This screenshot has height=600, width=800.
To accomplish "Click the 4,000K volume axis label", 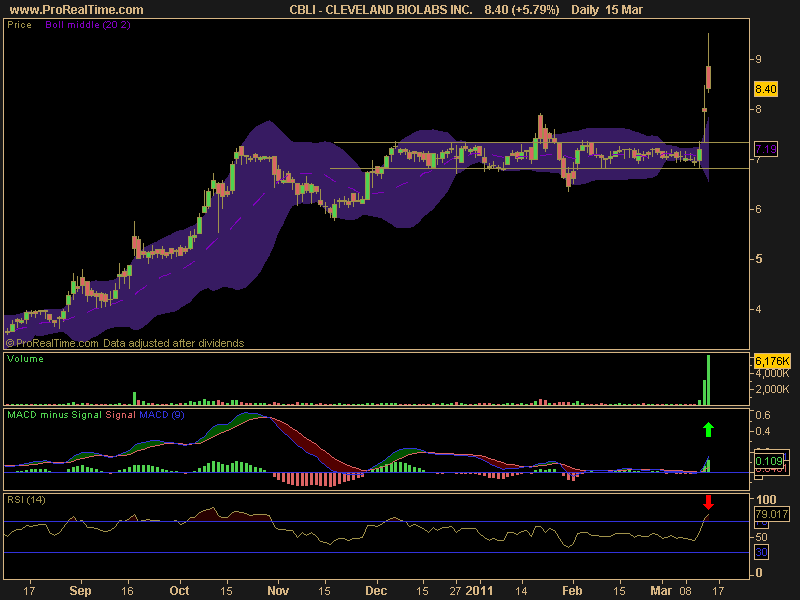I will point(772,374).
